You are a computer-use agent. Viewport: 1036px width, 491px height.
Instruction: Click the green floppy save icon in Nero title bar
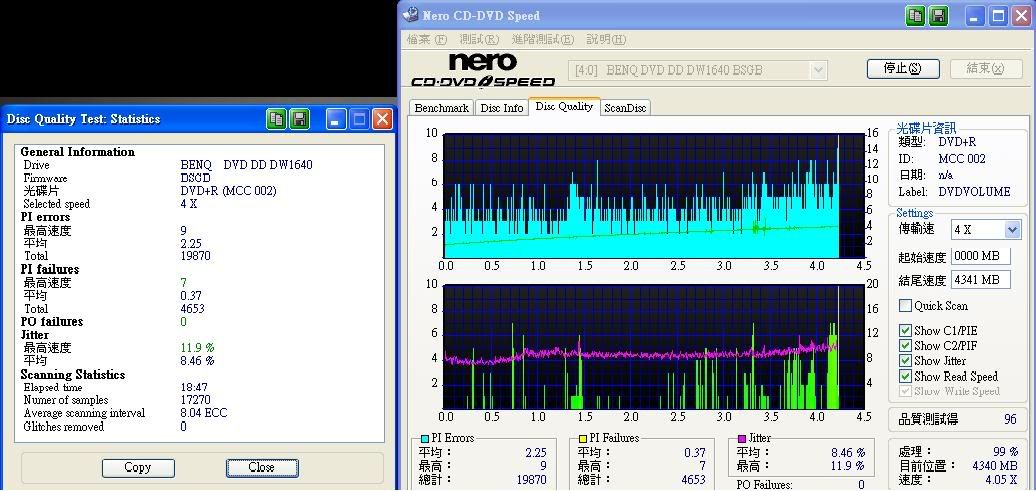point(939,16)
